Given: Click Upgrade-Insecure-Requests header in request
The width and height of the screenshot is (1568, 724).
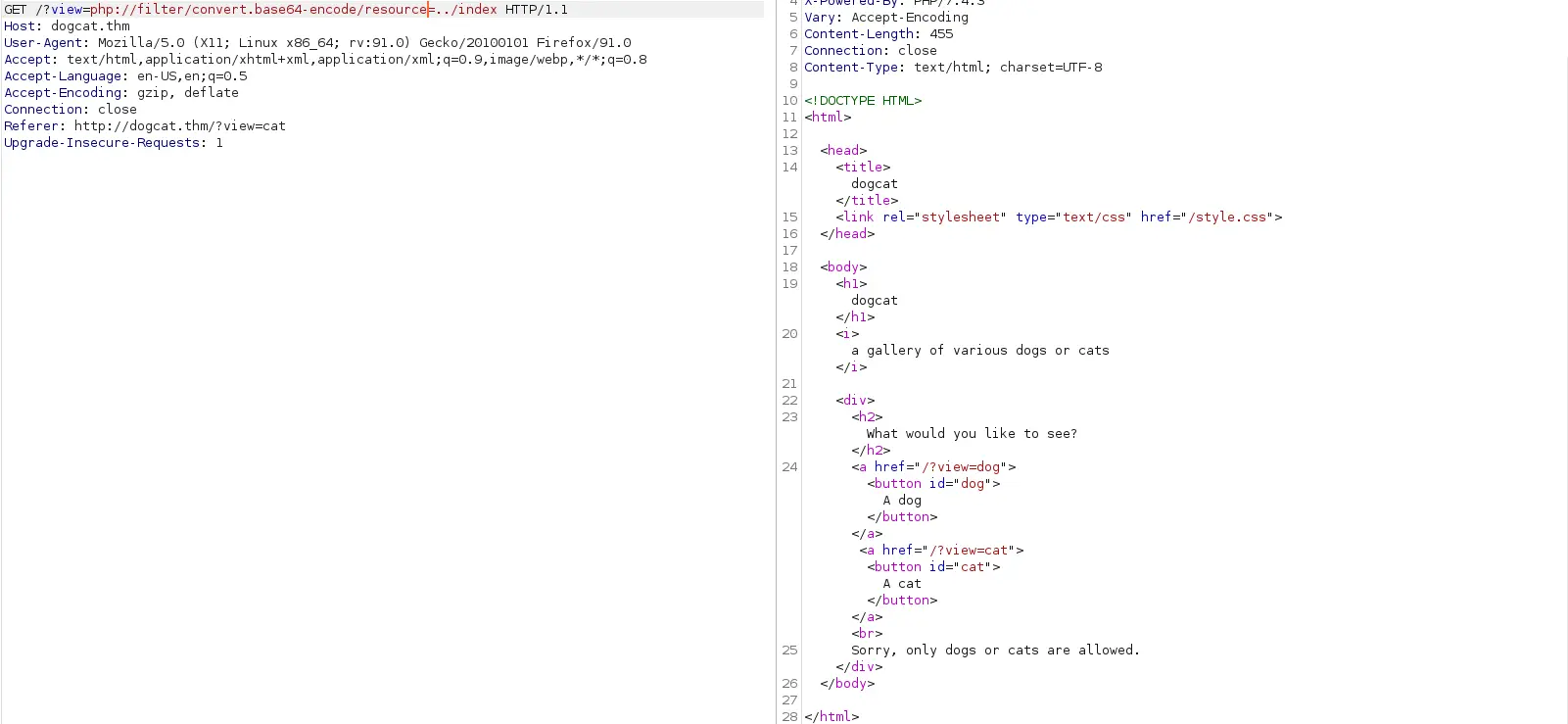Looking at the screenshot, I should tap(114, 143).
